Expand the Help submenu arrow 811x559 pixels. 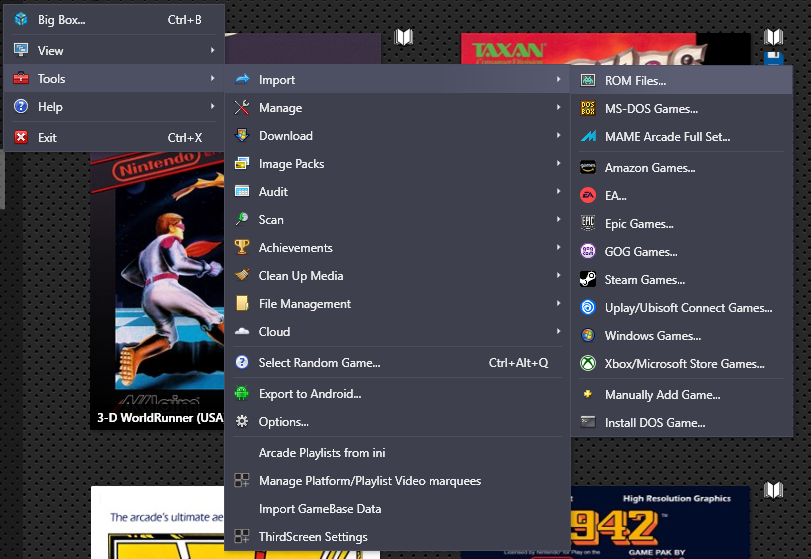[x=213, y=106]
